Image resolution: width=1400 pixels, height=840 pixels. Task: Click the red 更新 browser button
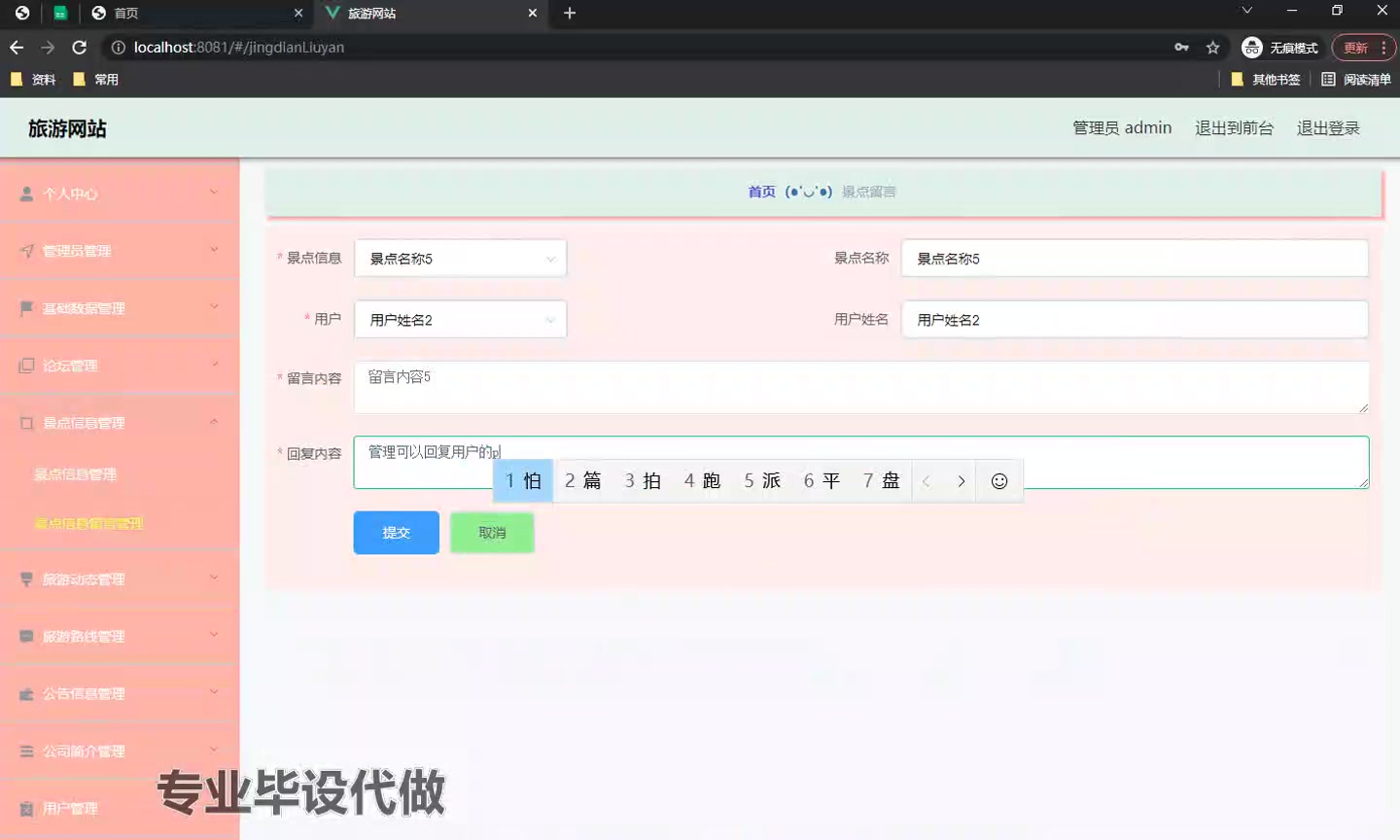(x=1363, y=48)
